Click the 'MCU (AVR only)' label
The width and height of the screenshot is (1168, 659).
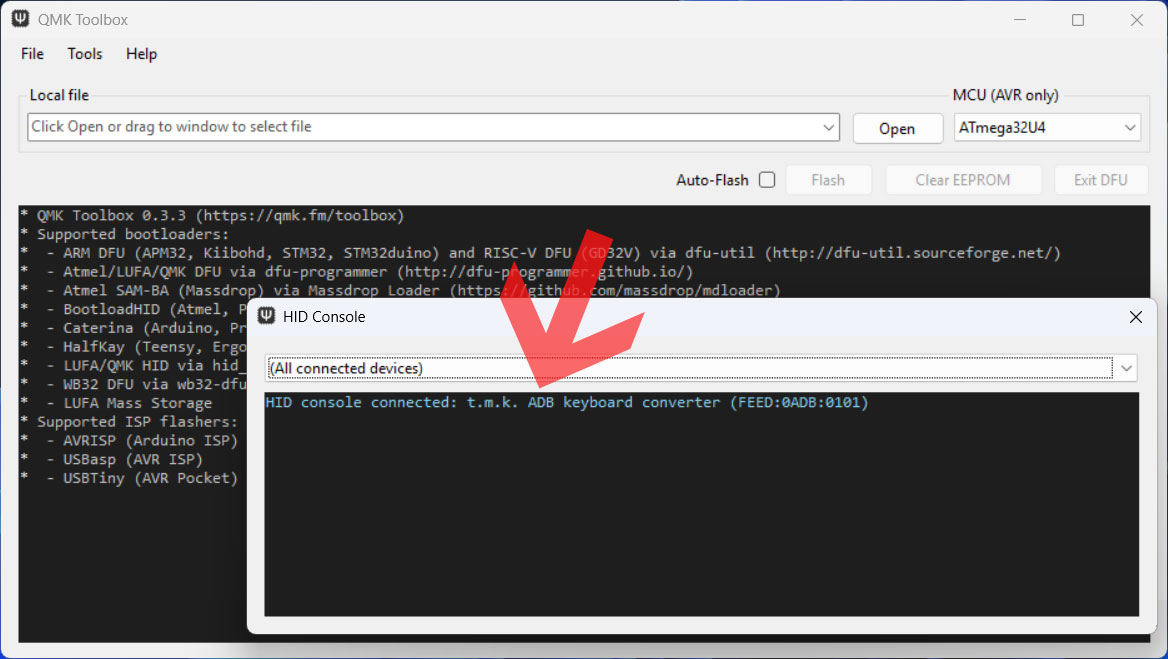pos(1005,95)
